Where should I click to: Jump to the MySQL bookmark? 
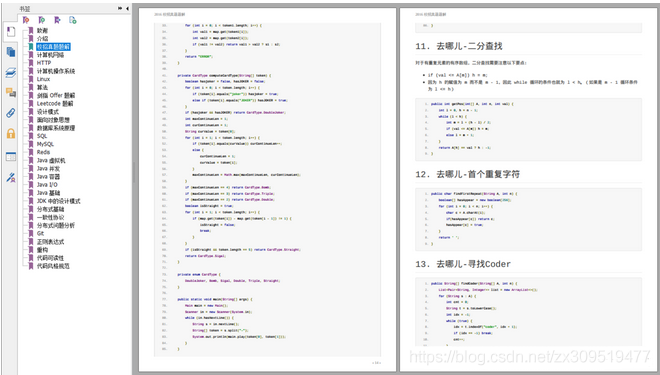click(x=45, y=144)
